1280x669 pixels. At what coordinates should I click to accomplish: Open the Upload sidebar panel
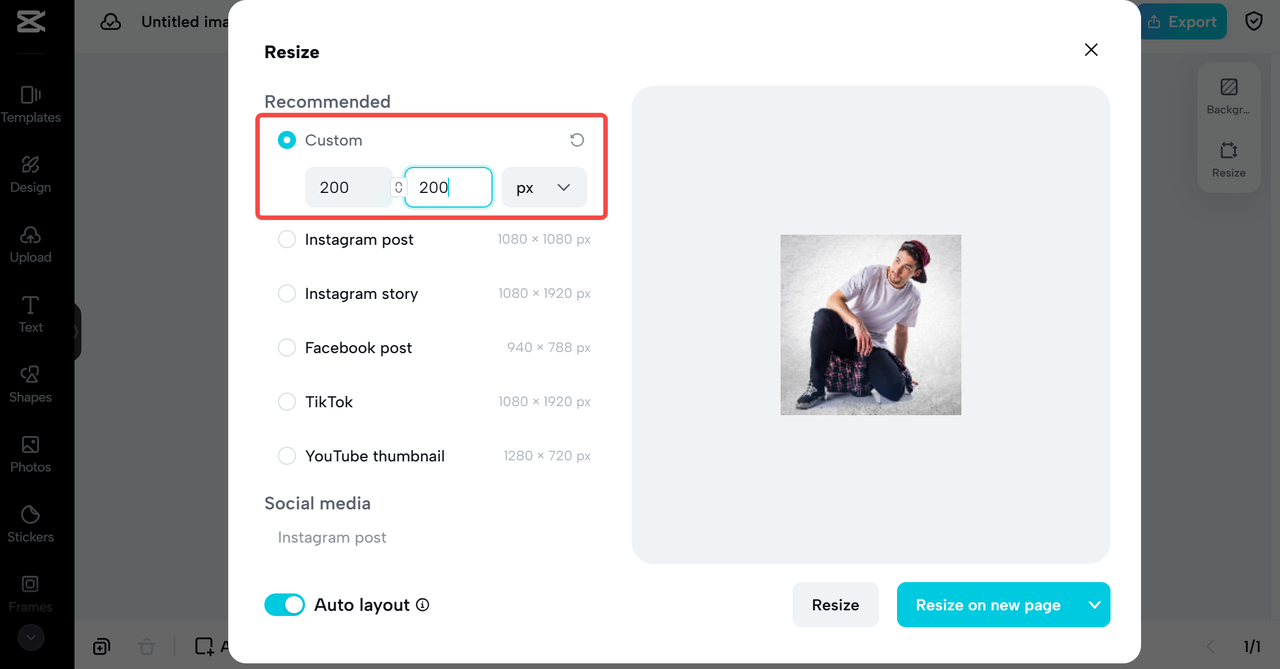click(x=31, y=244)
